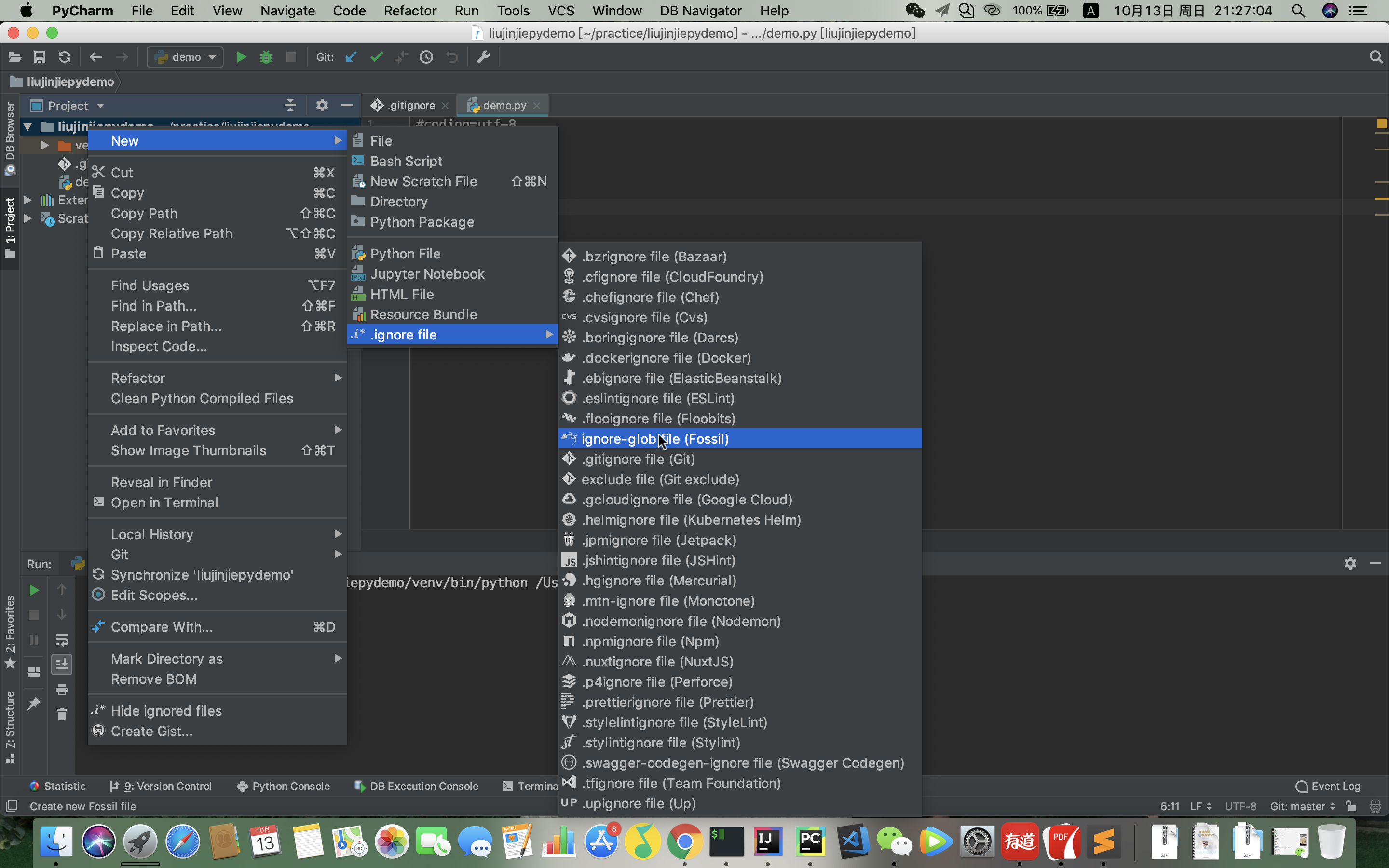Click the Search Everywhere magnifier icon
This screenshot has height=868, width=1389.
1376,57
